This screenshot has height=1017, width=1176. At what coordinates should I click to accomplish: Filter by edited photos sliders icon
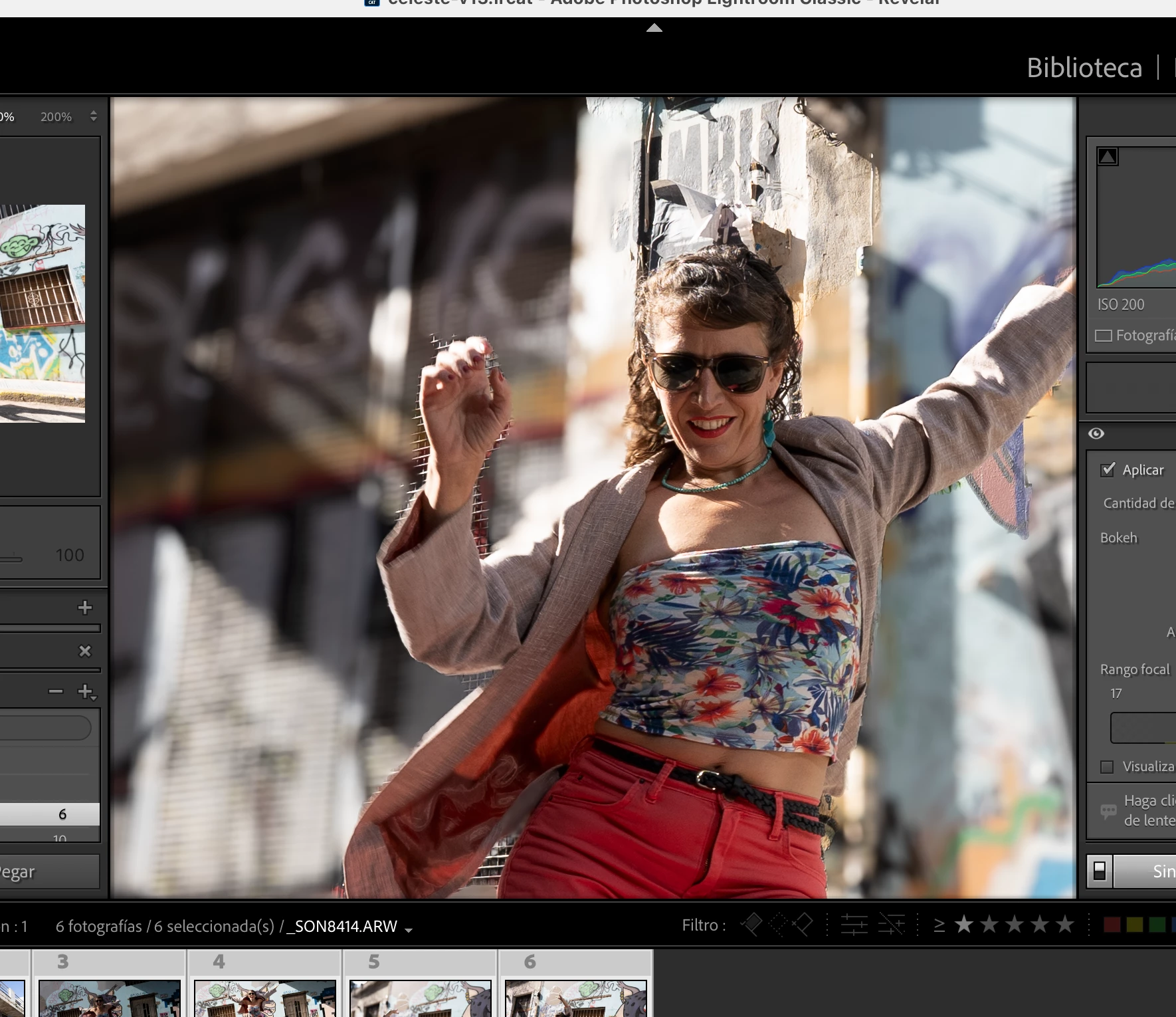point(854,924)
